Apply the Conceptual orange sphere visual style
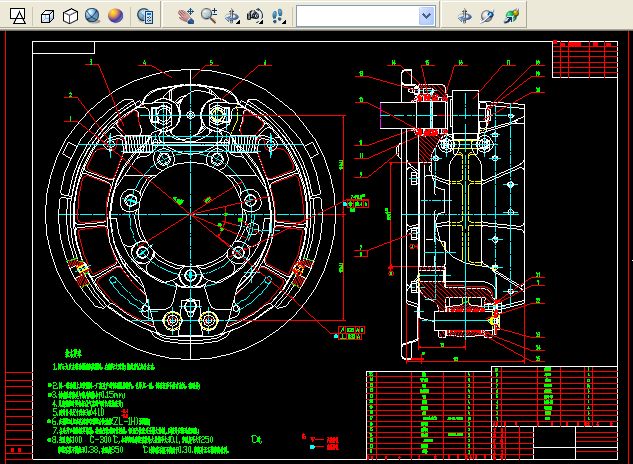The image size is (633, 464). pos(115,16)
